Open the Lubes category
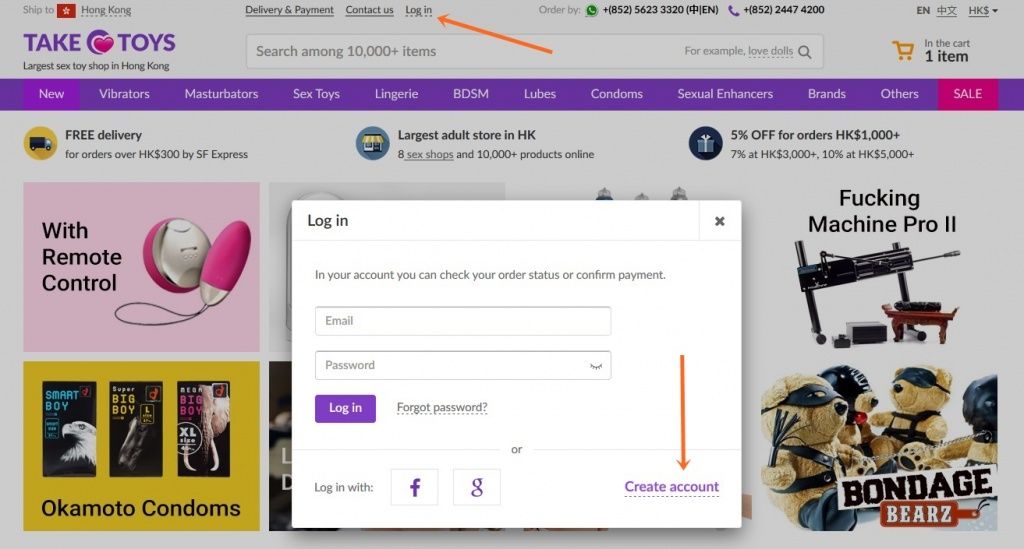This screenshot has width=1024, height=549. coord(539,94)
